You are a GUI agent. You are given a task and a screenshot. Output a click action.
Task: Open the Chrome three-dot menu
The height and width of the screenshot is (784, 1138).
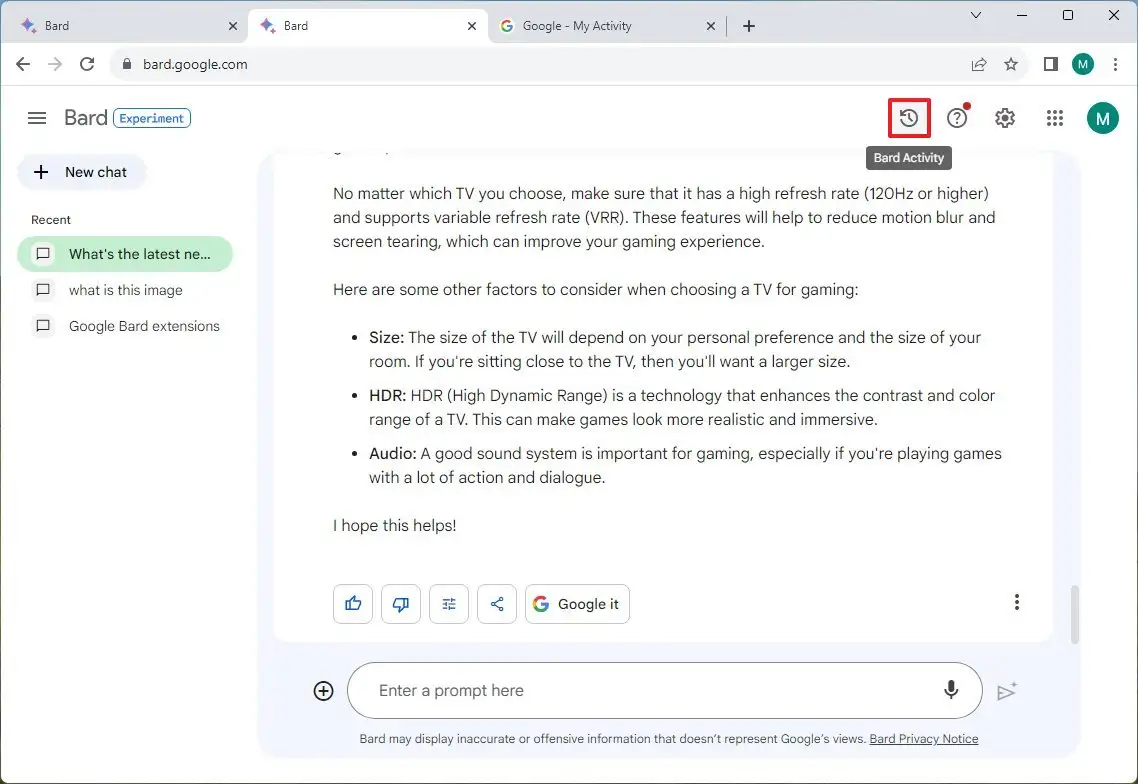click(x=1116, y=64)
